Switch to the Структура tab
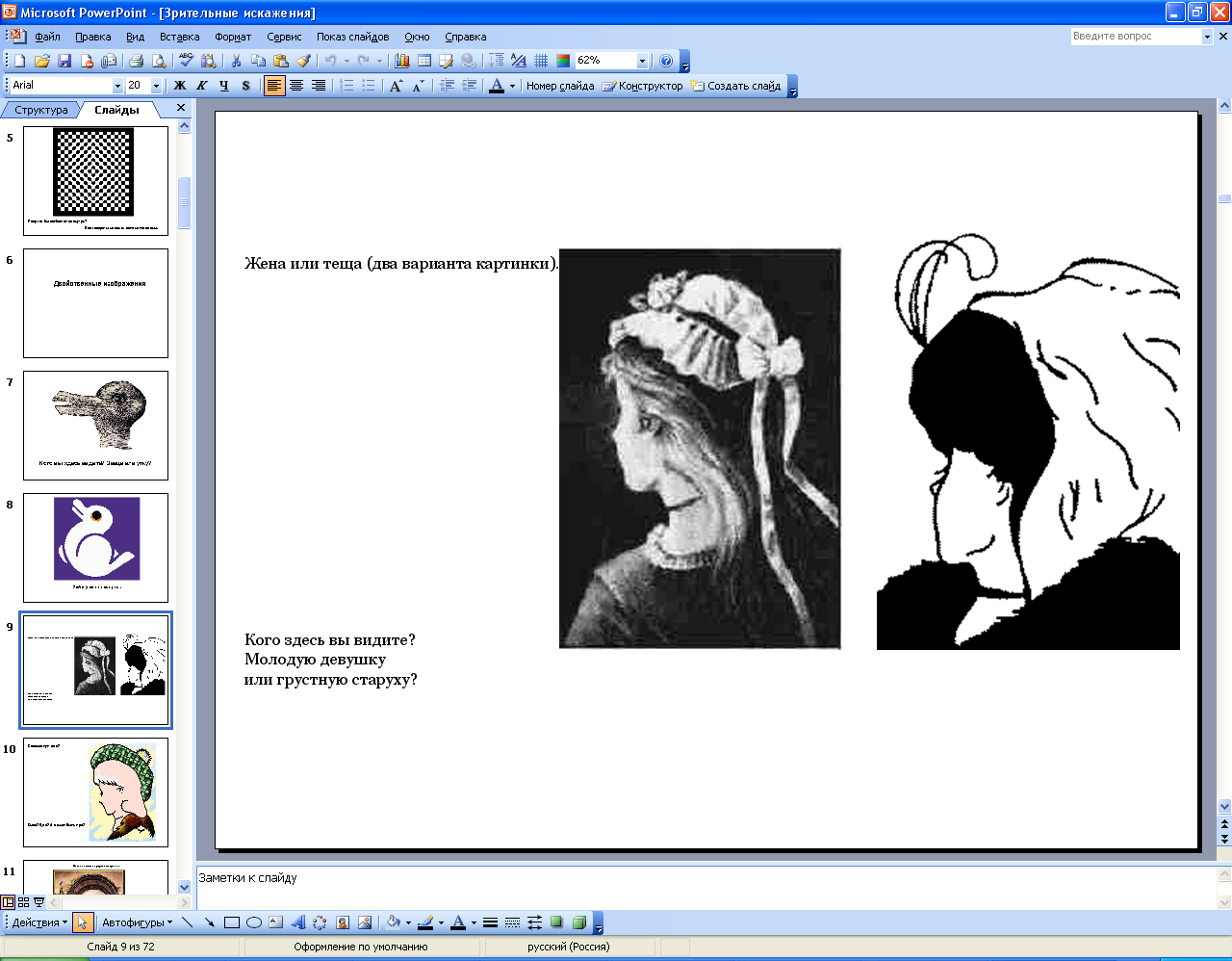The width and height of the screenshot is (1232, 961). pos(41,110)
